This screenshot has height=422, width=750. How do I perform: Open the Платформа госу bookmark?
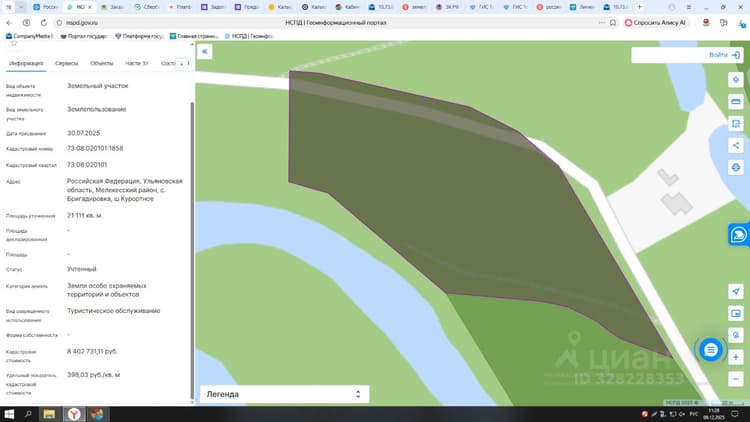click(139, 36)
